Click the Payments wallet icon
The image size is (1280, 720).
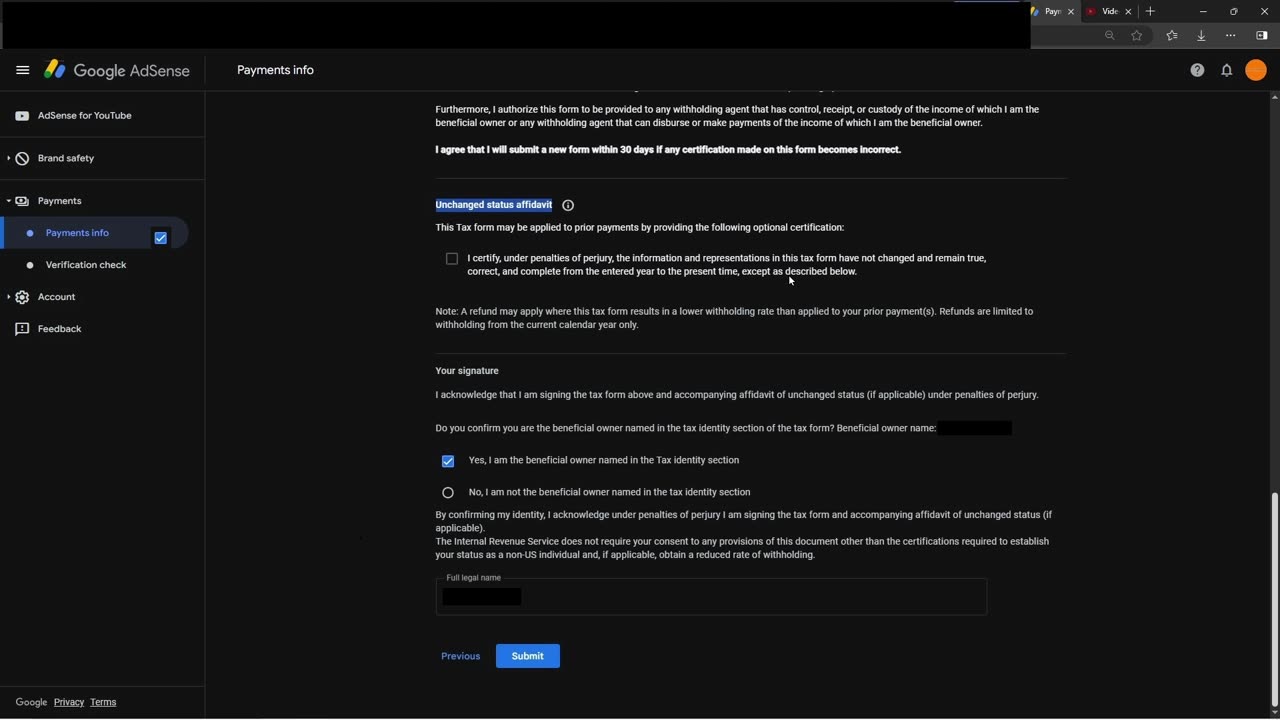[x=22, y=201]
